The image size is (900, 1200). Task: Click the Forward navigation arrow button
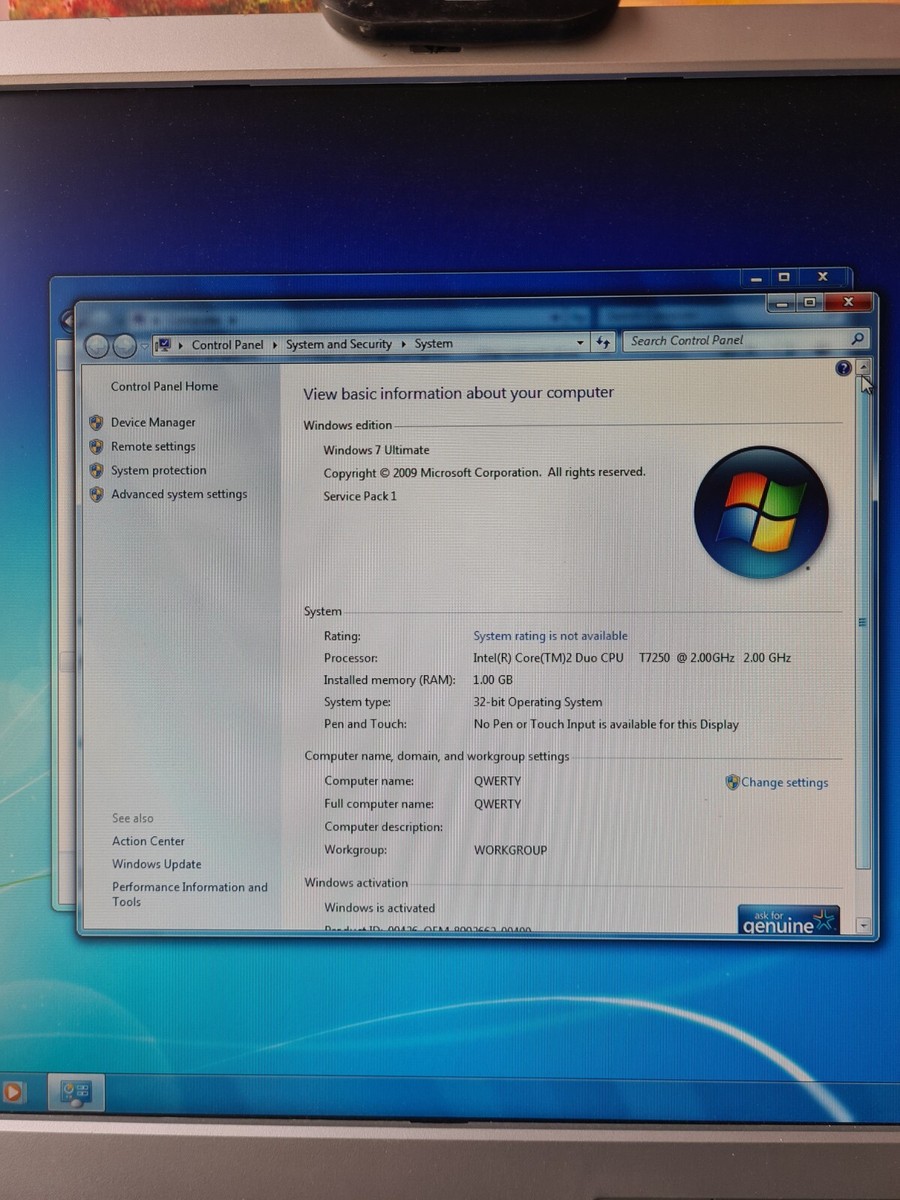pos(124,346)
